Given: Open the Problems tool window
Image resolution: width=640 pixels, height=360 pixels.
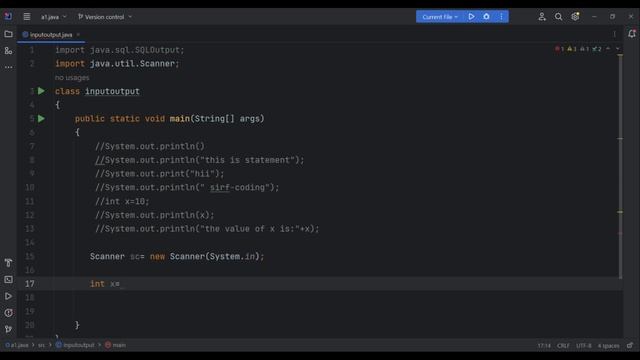Looking at the screenshot, I should [x=8, y=313].
